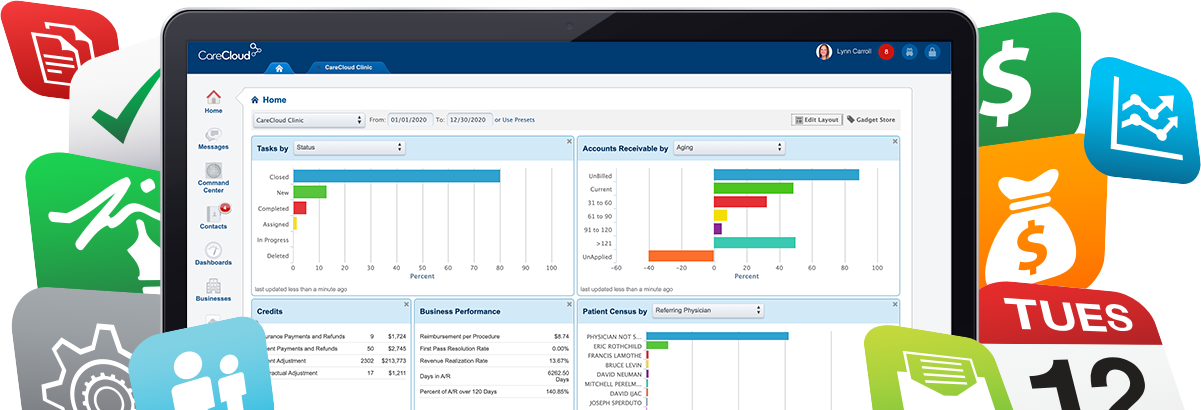Viewport: 1201px width, 410px height.
Task: Open the red notifications badge showing 8
Action: click(886, 52)
